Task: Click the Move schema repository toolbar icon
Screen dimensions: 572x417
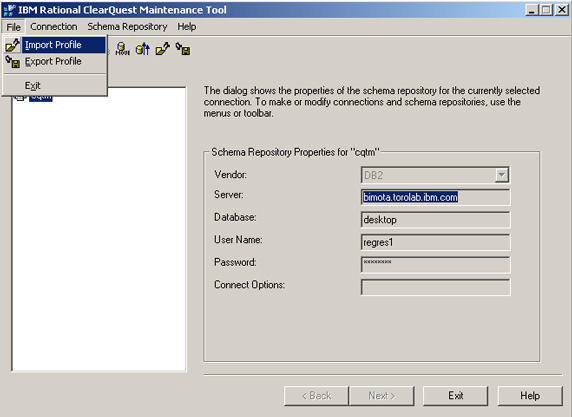Action: [x=123, y=49]
